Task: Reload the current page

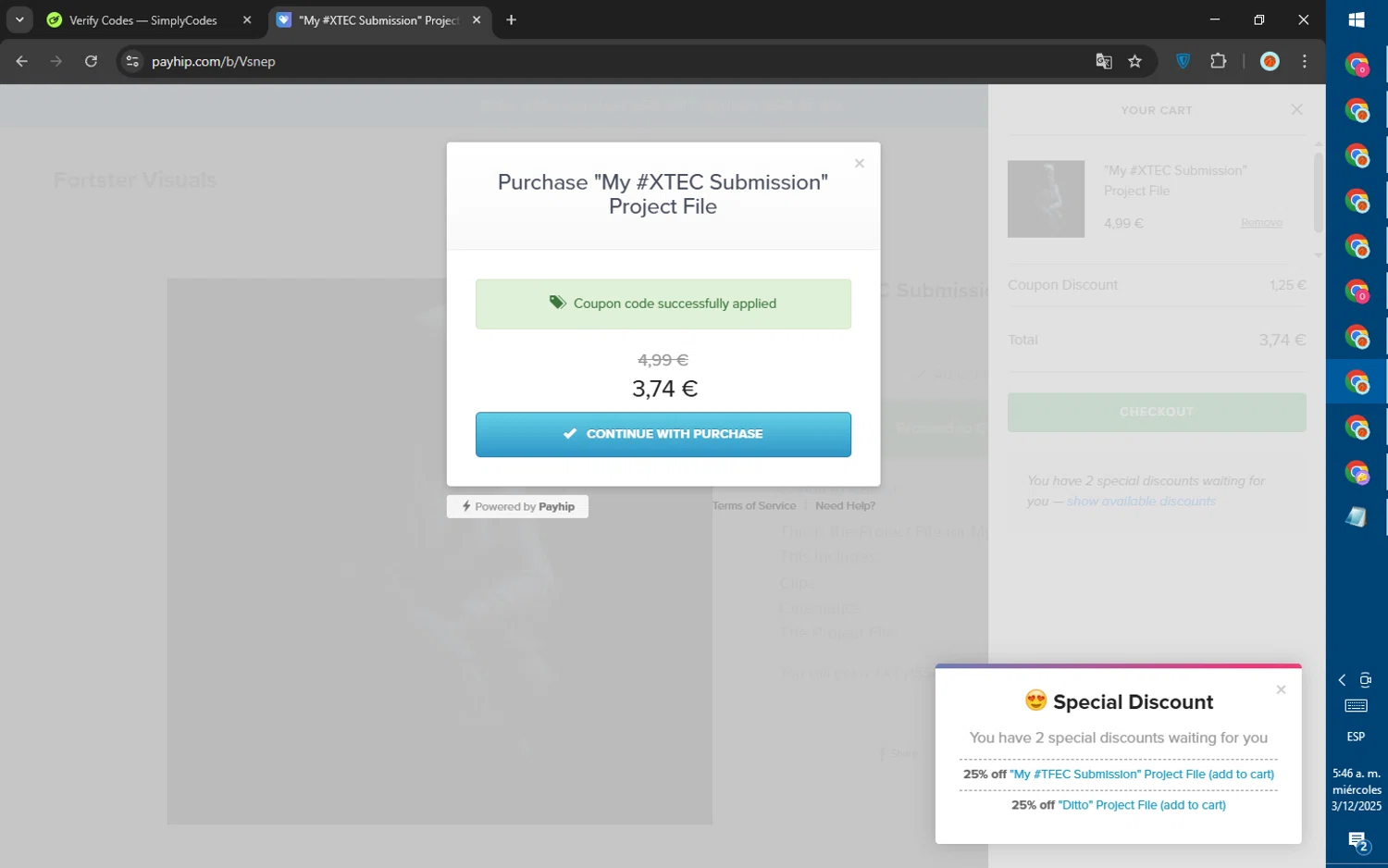Action: point(91,61)
